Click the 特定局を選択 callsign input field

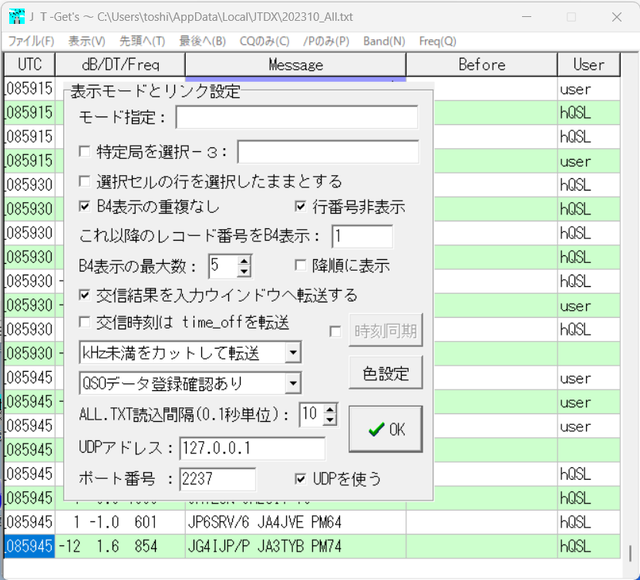point(328,152)
